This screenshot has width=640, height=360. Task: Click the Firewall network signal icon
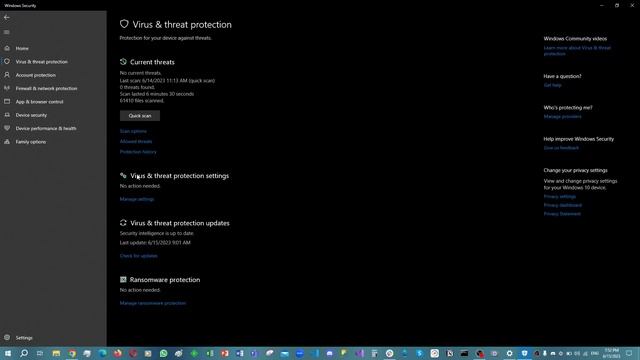7,88
